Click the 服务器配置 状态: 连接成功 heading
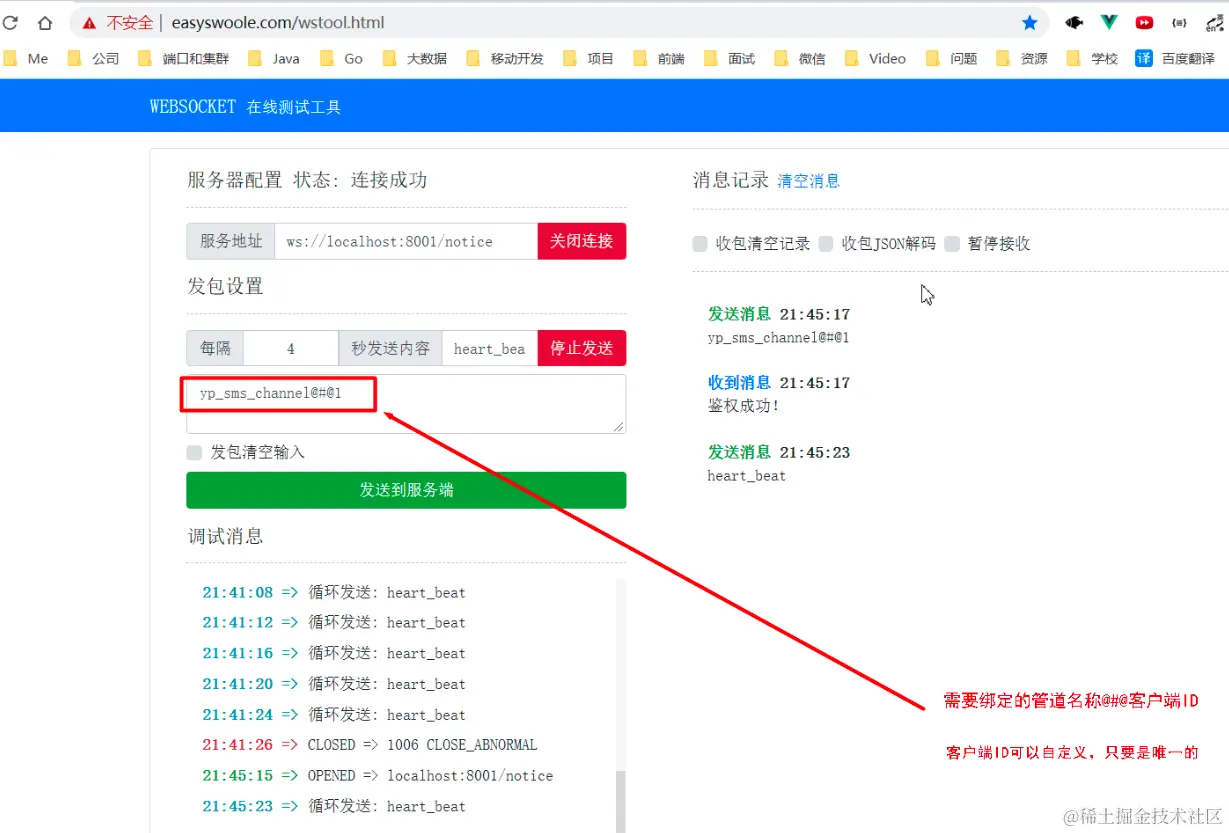This screenshot has height=833, width=1229. pos(307,180)
